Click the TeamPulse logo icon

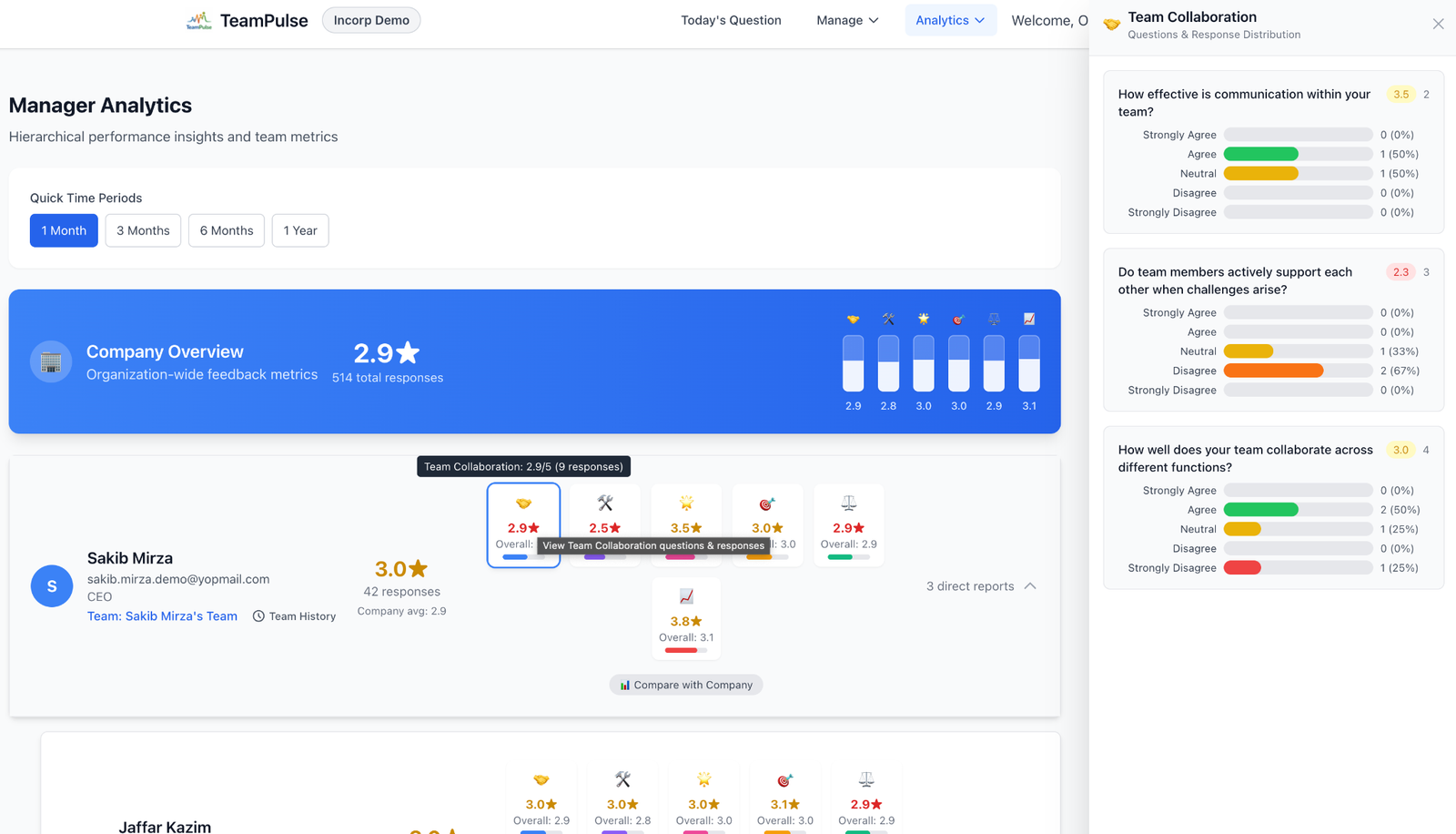(198, 20)
